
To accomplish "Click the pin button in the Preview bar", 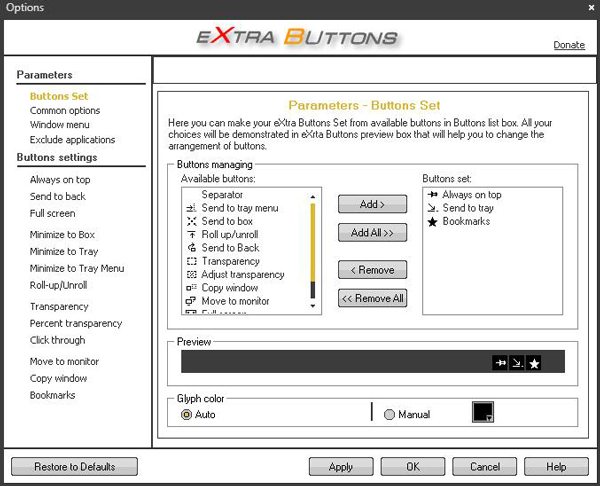I will (500, 363).
